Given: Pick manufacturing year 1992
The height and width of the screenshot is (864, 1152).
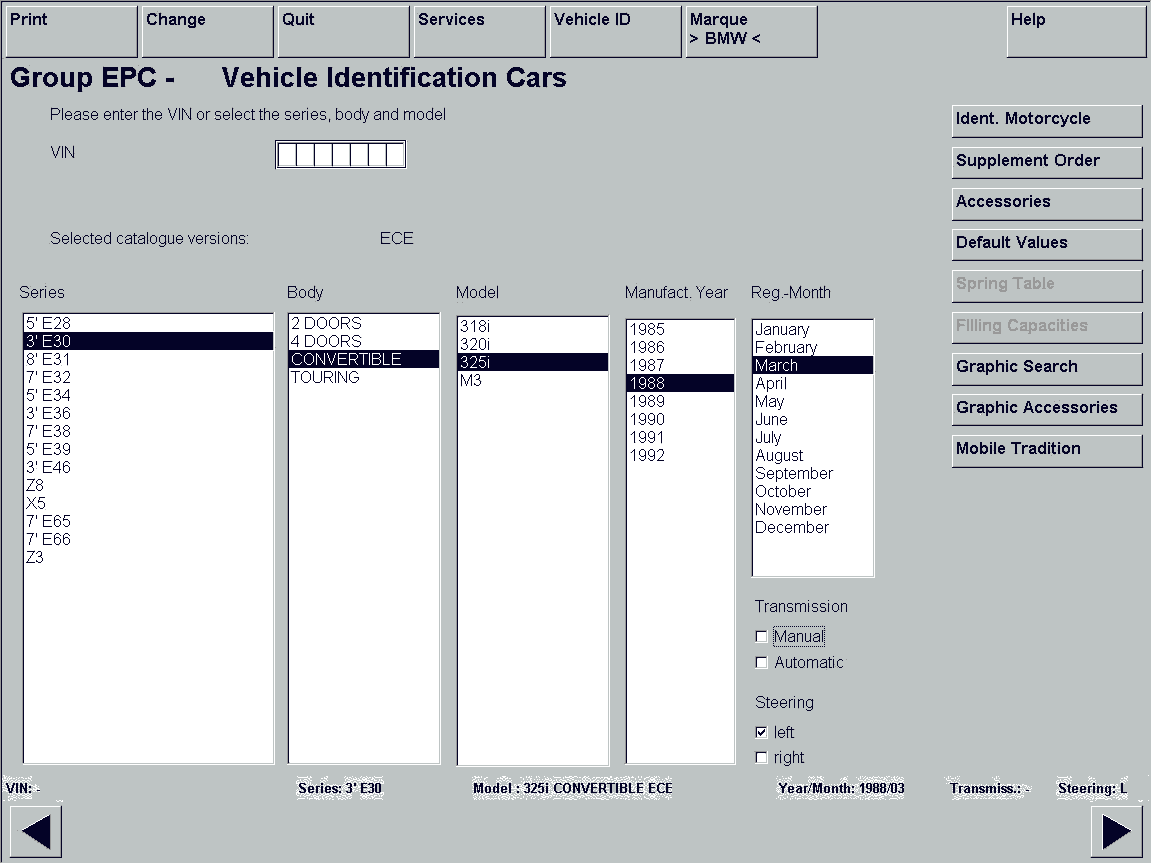Looking at the screenshot, I should (680, 455).
